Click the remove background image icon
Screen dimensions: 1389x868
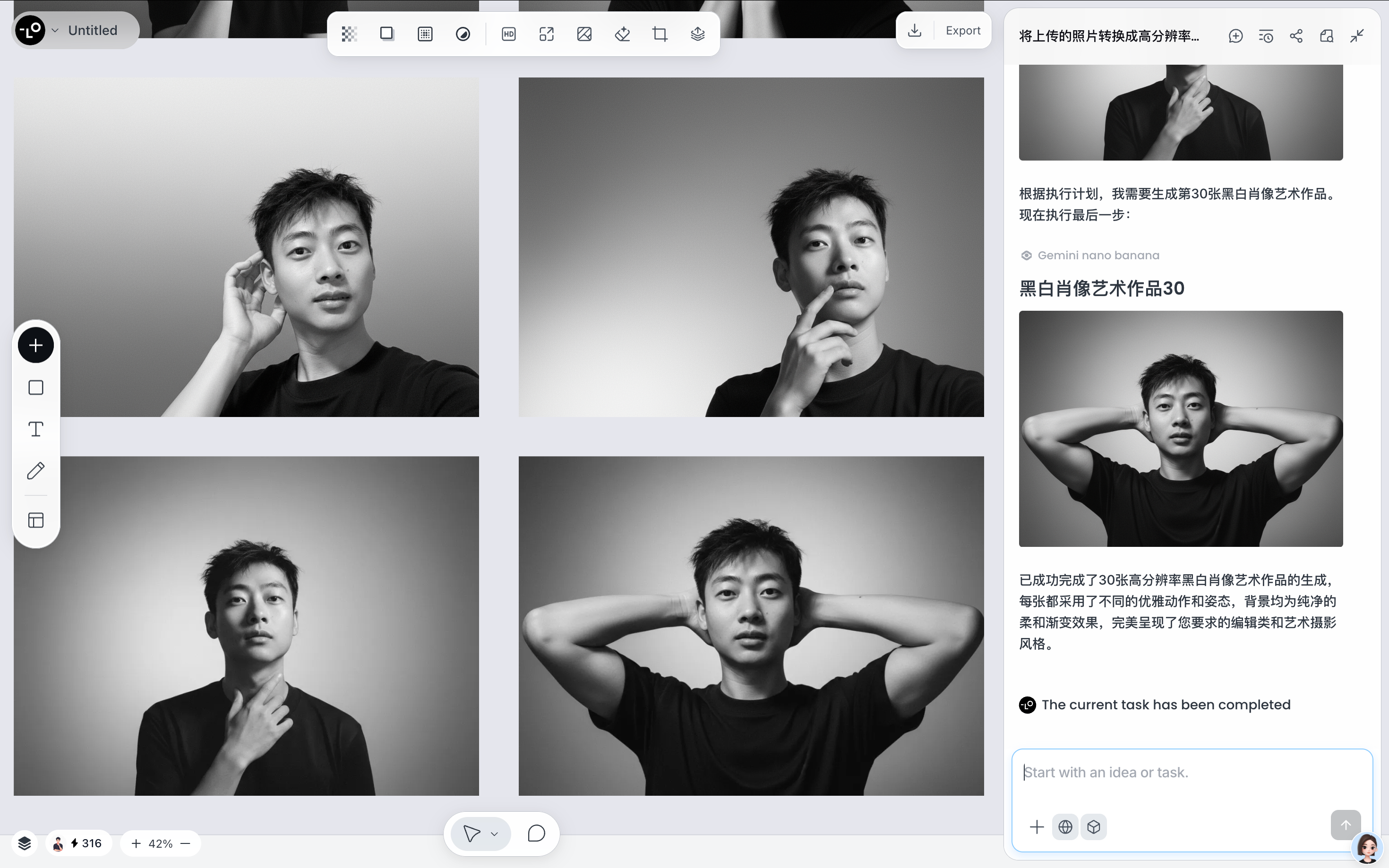click(584, 34)
